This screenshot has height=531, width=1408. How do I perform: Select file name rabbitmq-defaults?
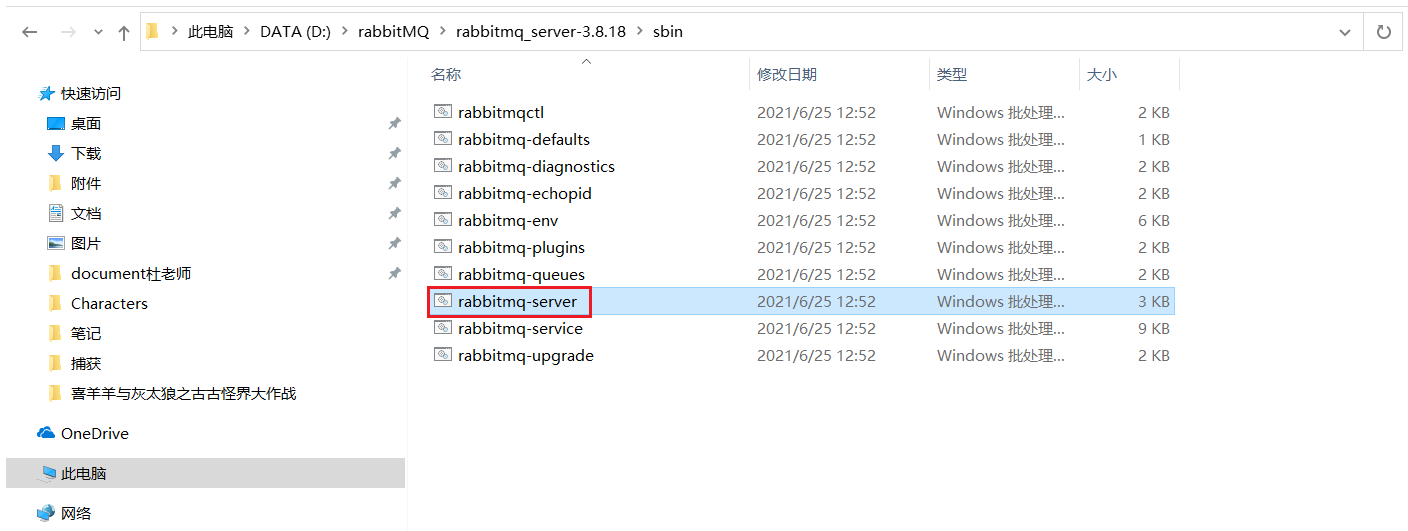pyautogui.click(x=524, y=139)
